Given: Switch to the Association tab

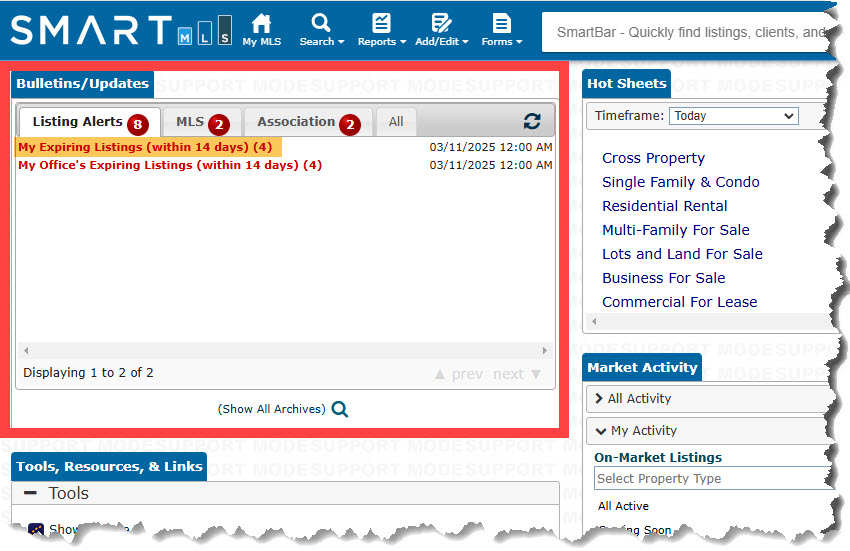Looking at the screenshot, I should point(308,122).
